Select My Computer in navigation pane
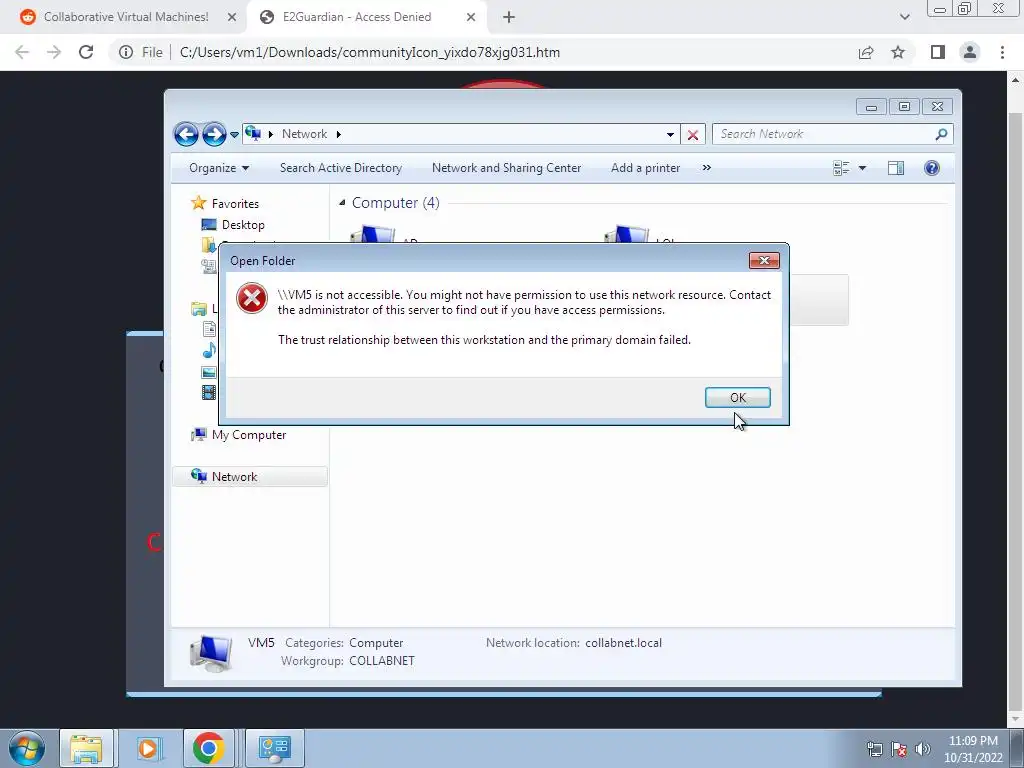The image size is (1024, 768). point(249,435)
